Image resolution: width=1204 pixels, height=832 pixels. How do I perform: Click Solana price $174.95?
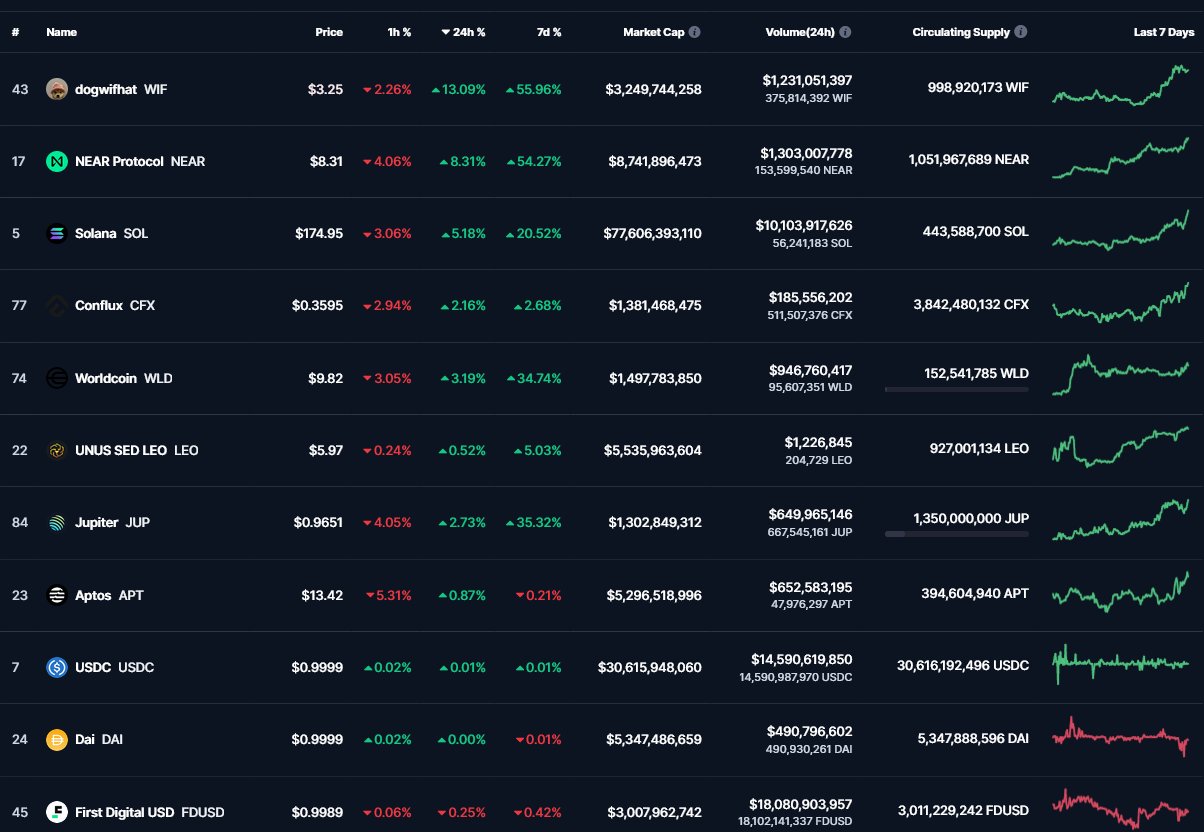(x=319, y=233)
